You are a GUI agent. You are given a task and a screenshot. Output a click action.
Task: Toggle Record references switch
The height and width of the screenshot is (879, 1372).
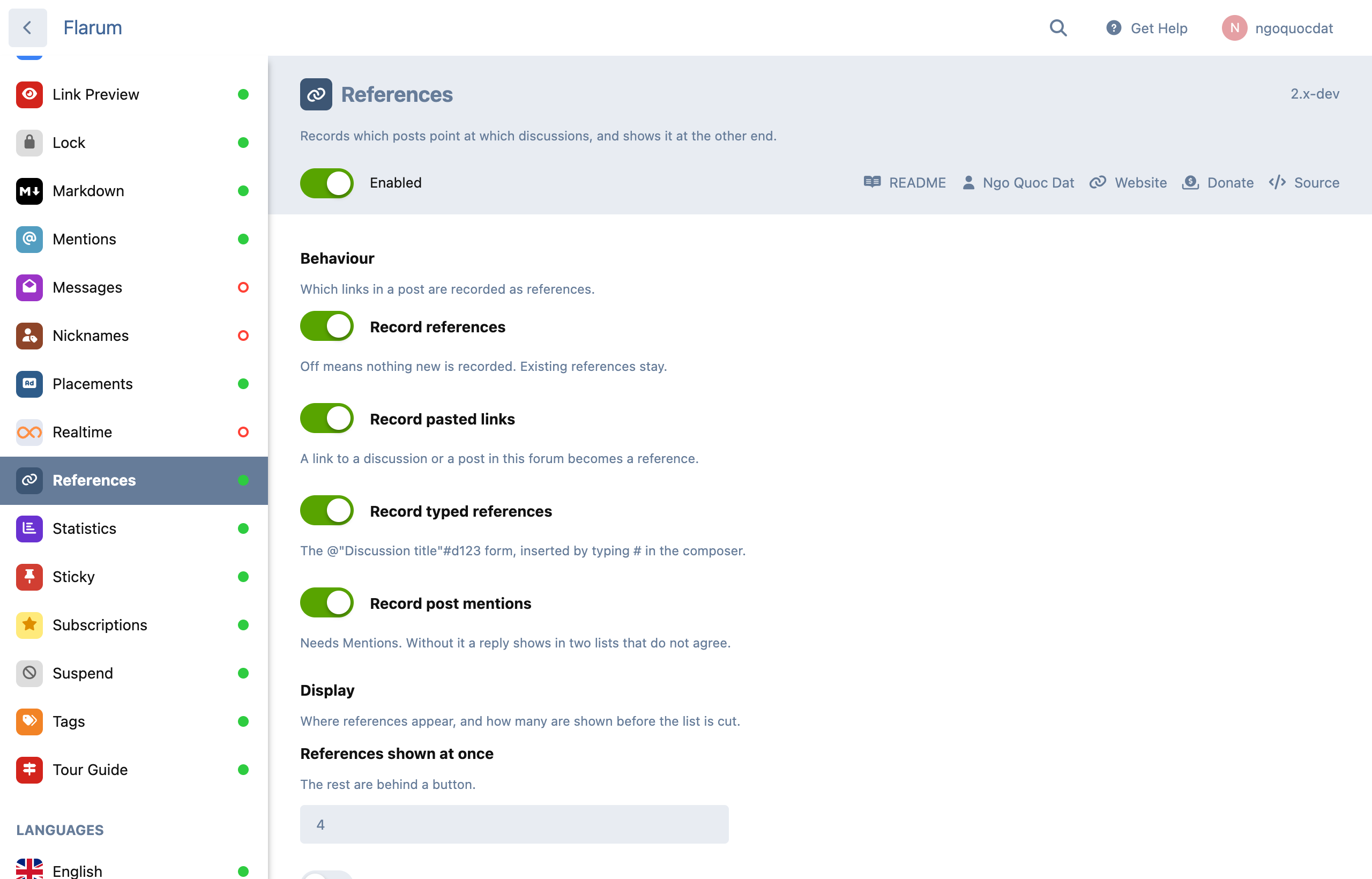point(327,326)
